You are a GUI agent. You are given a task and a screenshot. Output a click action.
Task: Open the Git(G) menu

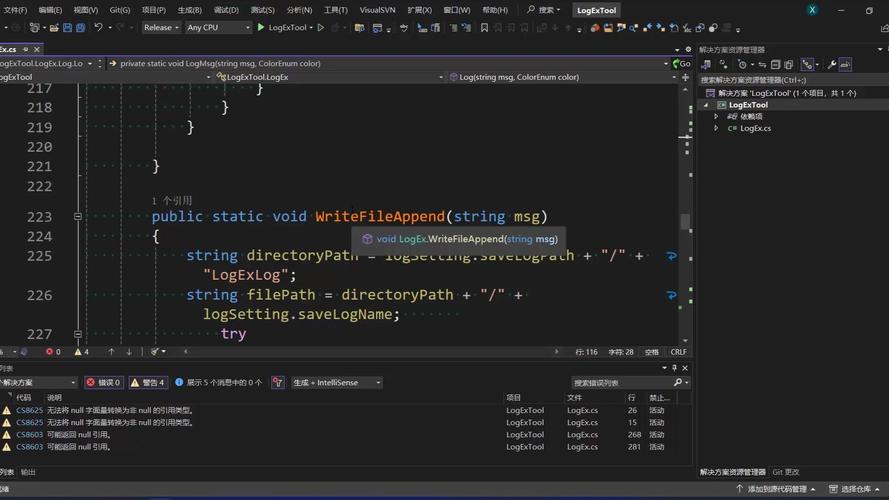pyautogui.click(x=120, y=10)
